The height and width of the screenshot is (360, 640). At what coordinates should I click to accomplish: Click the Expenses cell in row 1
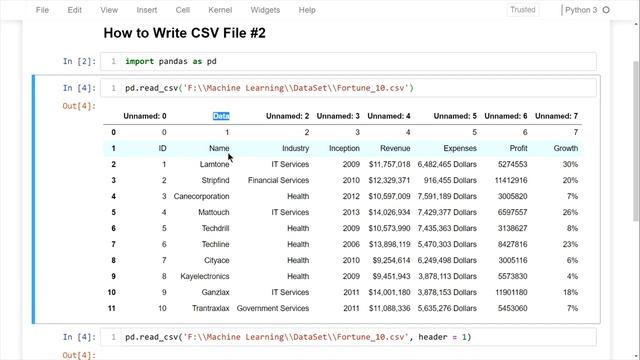[460, 149]
